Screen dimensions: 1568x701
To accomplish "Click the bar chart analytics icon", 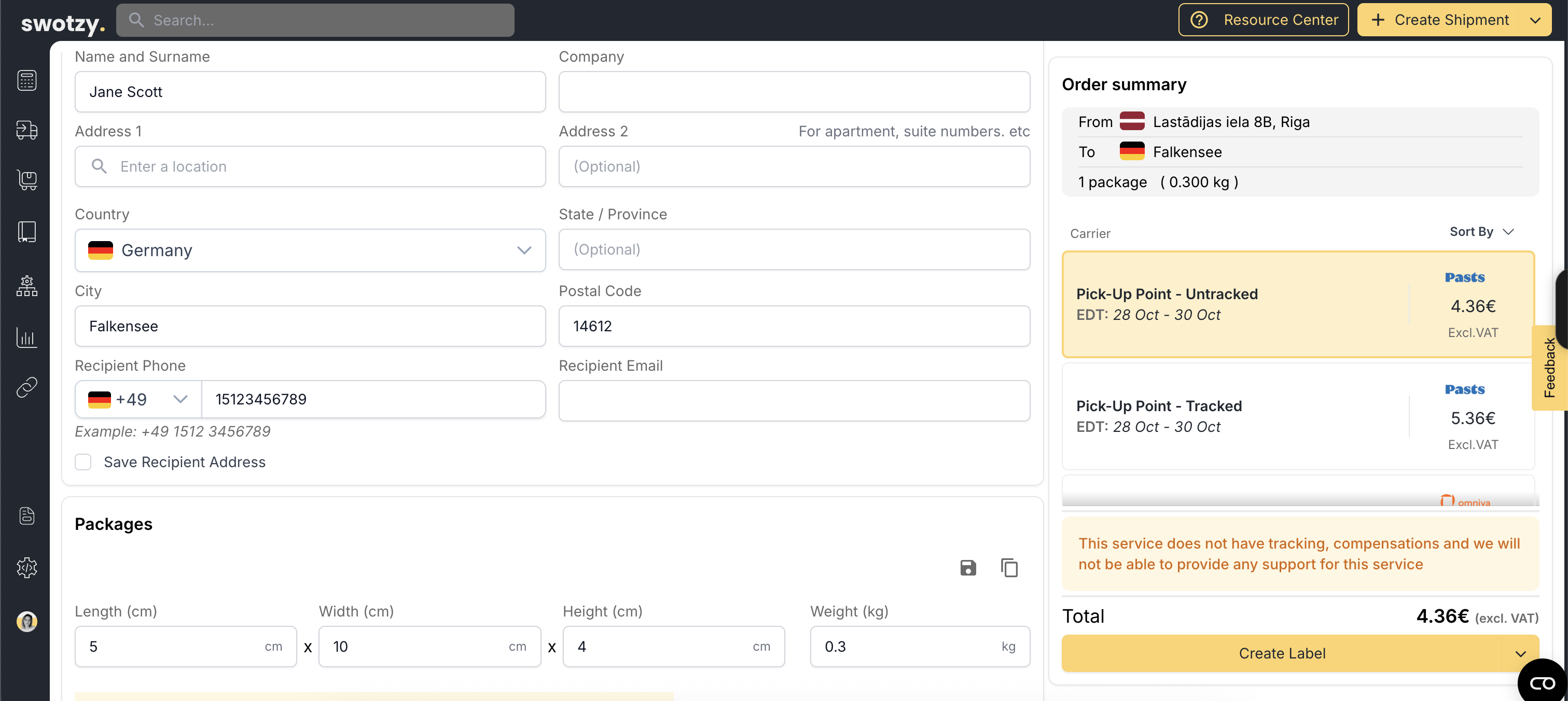I will pos(27,337).
